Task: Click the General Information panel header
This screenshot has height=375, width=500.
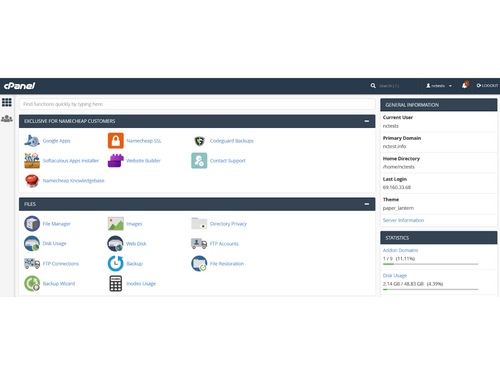Action: pos(439,105)
